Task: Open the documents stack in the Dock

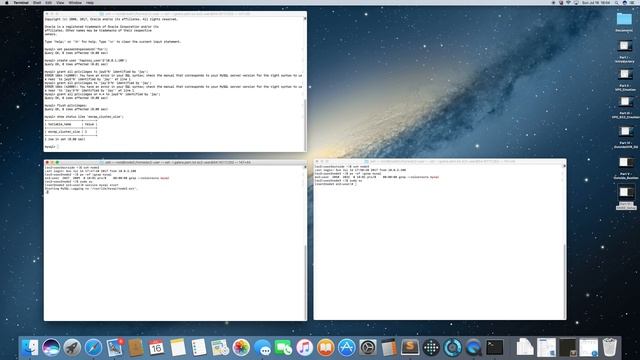Action: [x=525, y=348]
